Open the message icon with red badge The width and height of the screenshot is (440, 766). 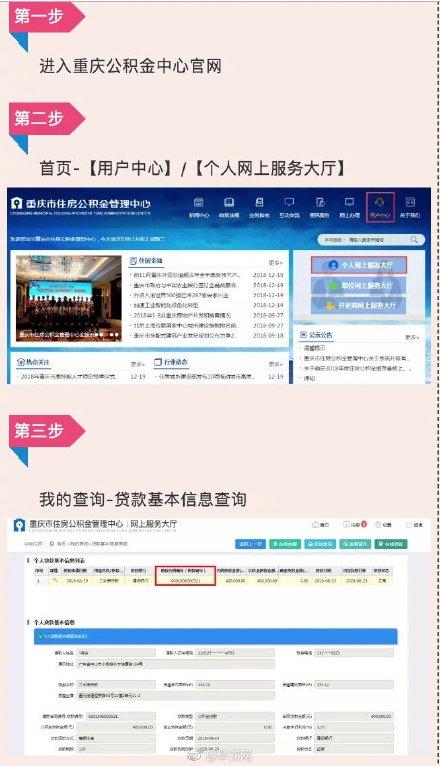(355, 524)
